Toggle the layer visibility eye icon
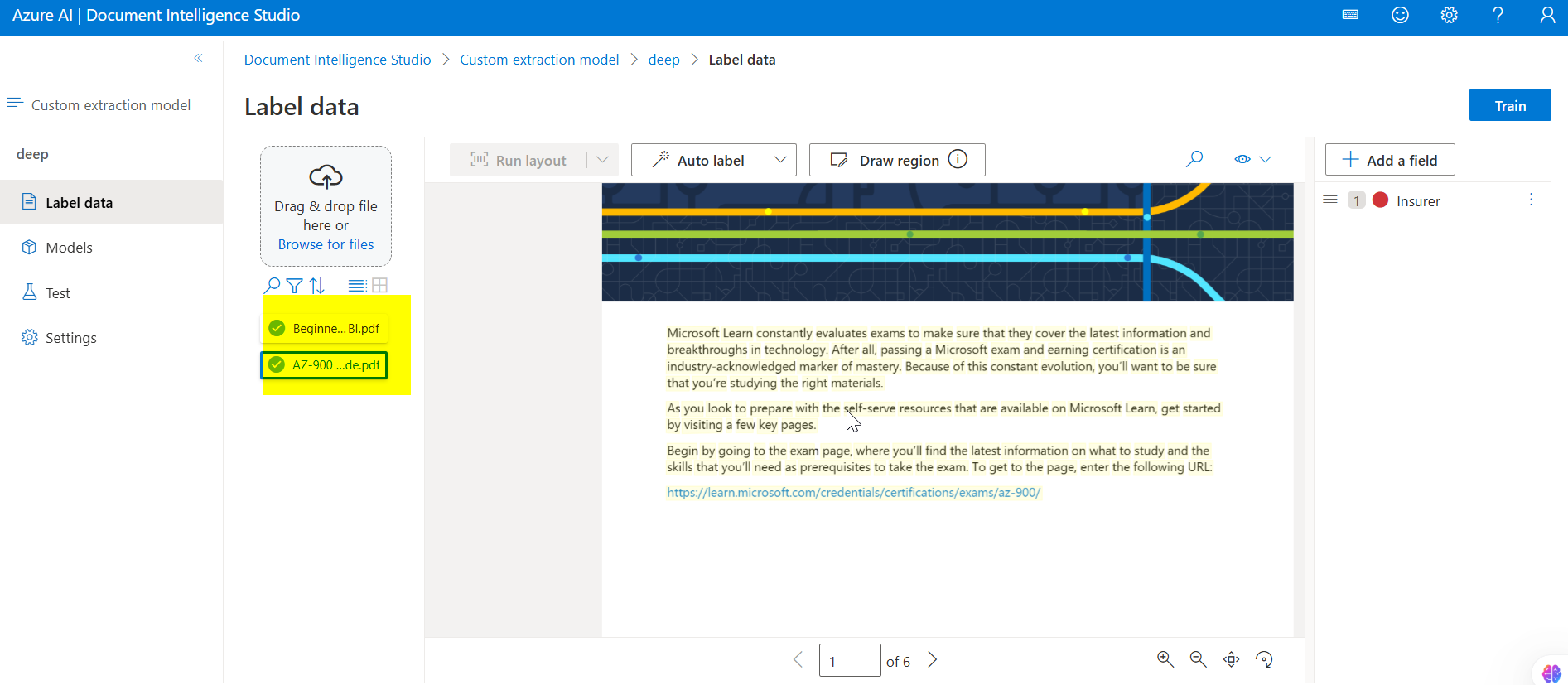The width and height of the screenshot is (1568, 685). [1242, 159]
